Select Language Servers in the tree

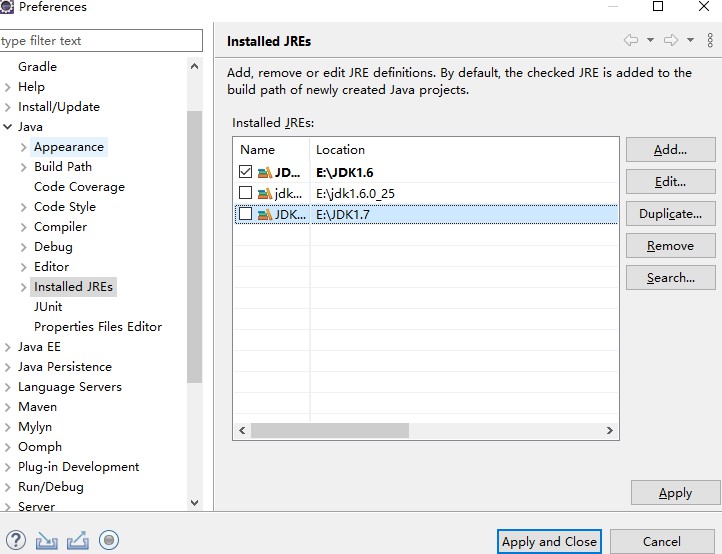[x=70, y=387]
